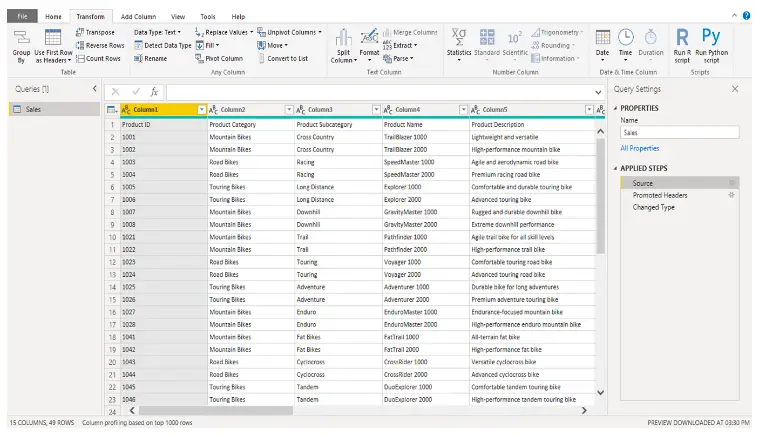Open the All Properties link

pyautogui.click(x=640, y=148)
